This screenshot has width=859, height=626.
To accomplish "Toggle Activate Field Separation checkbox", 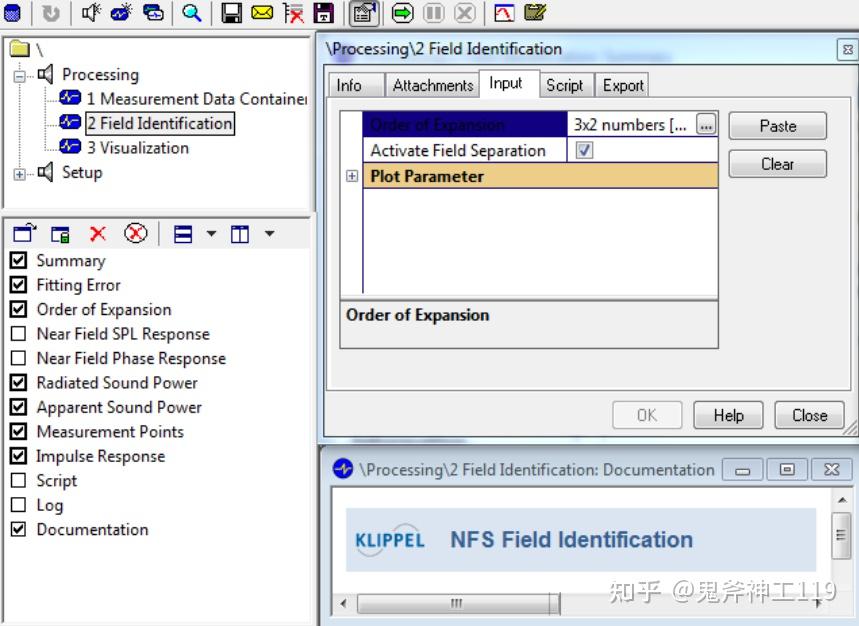I will tap(584, 150).
